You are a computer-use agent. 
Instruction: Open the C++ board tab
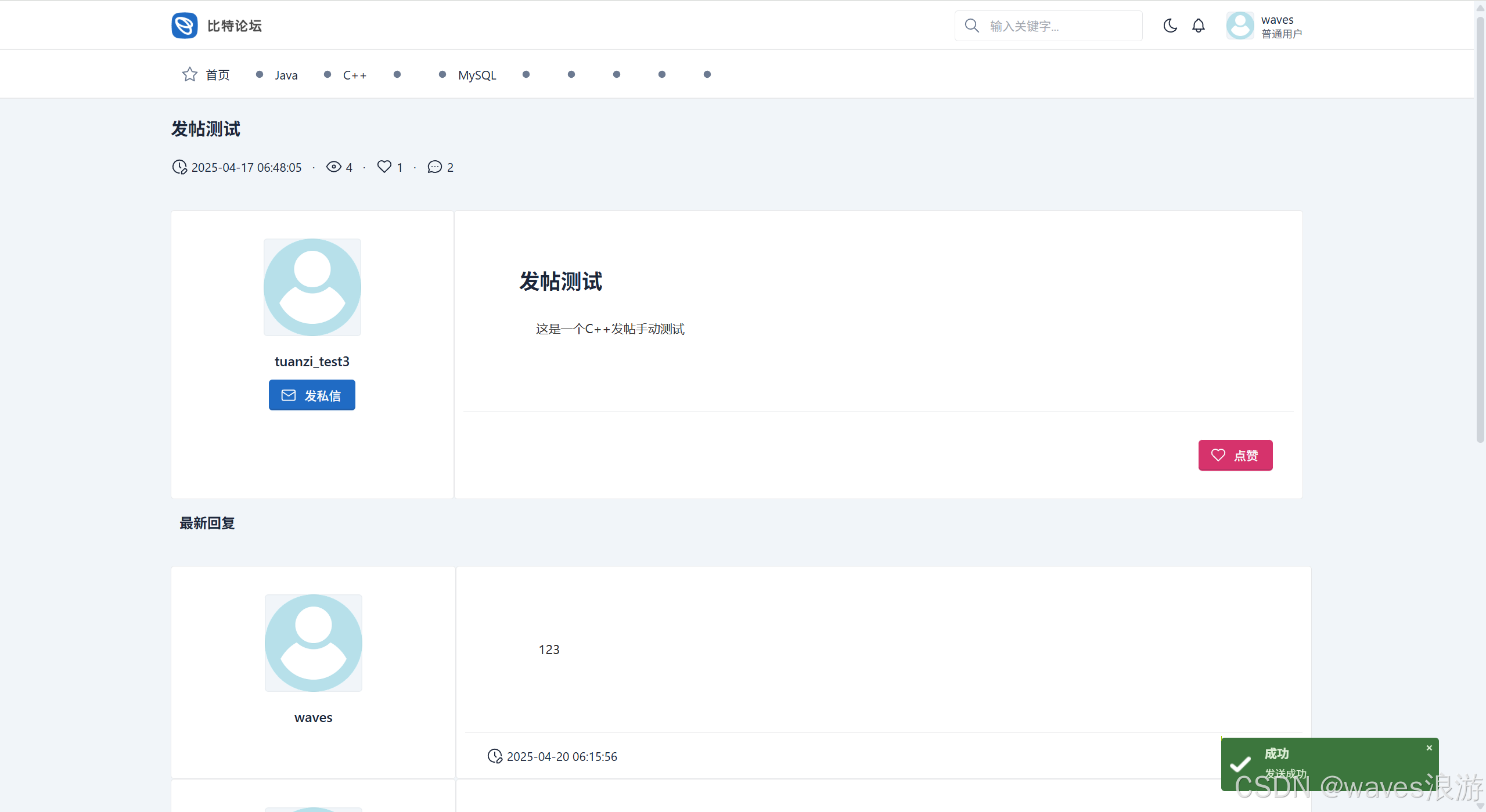(x=354, y=75)
